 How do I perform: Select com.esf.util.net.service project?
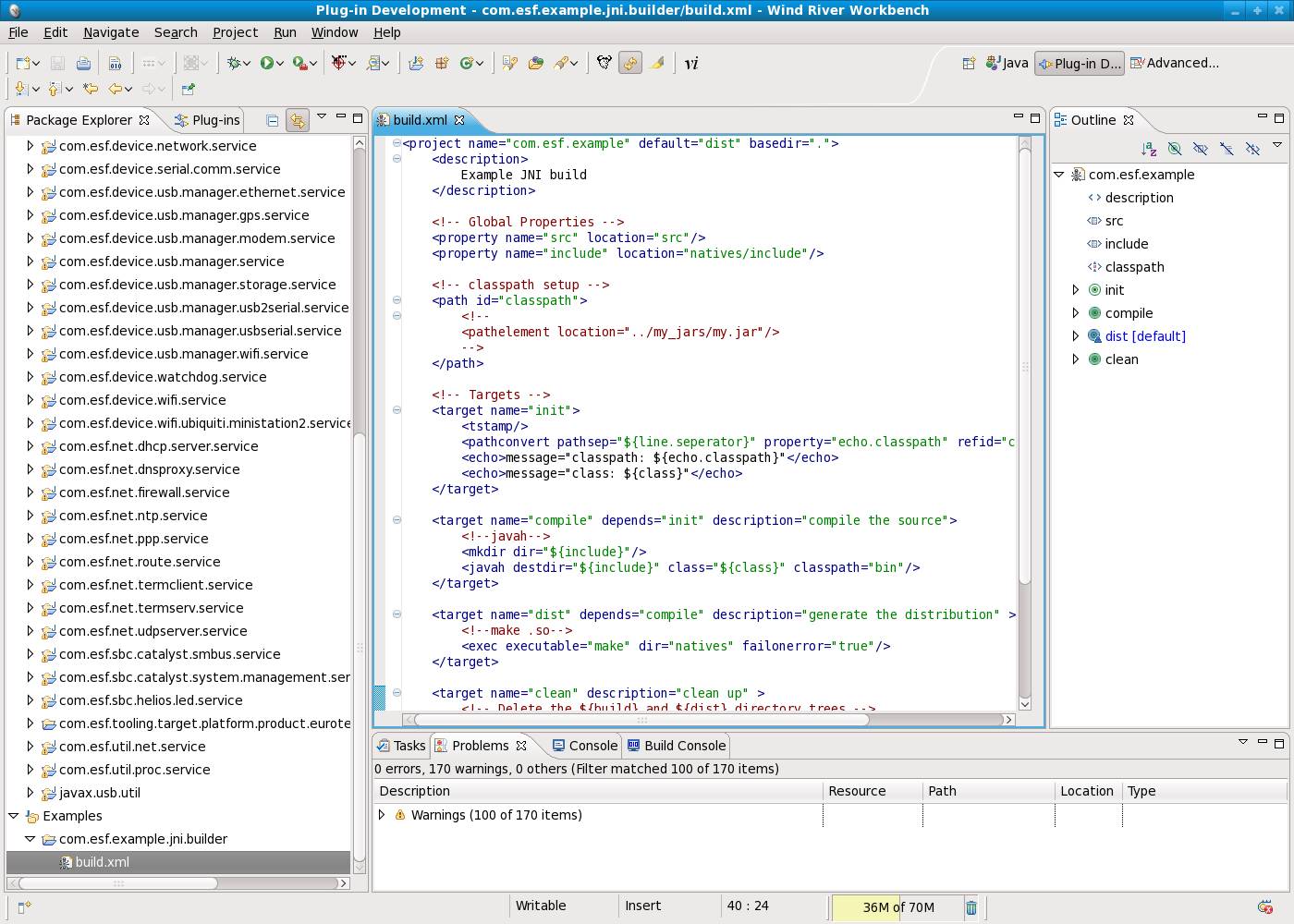click(132, 747)
